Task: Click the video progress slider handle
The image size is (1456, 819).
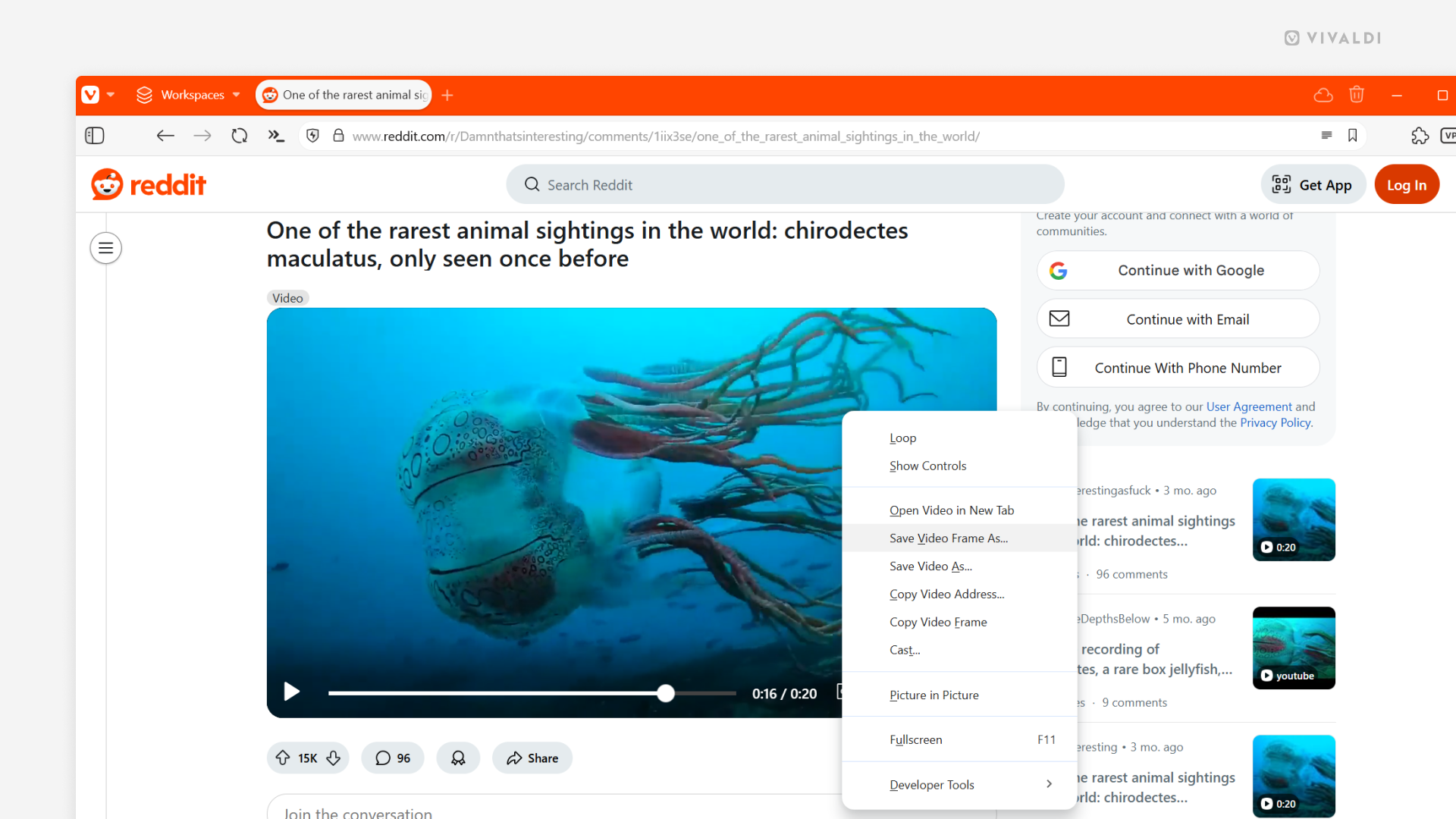Action: [666, 693]
